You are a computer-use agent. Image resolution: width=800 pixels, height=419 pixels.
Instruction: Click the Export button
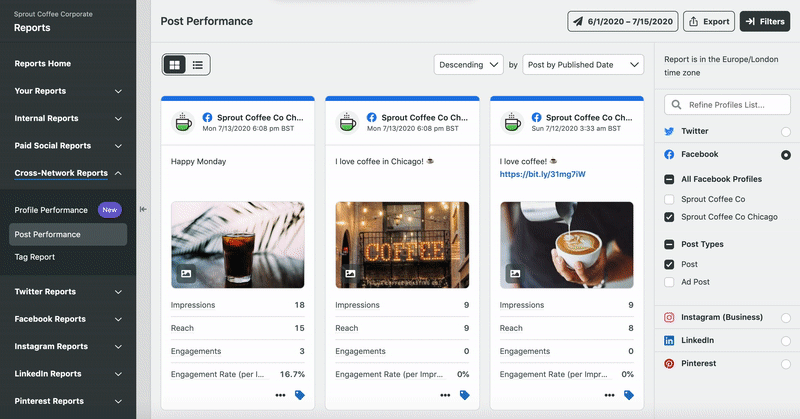(709, 21)
